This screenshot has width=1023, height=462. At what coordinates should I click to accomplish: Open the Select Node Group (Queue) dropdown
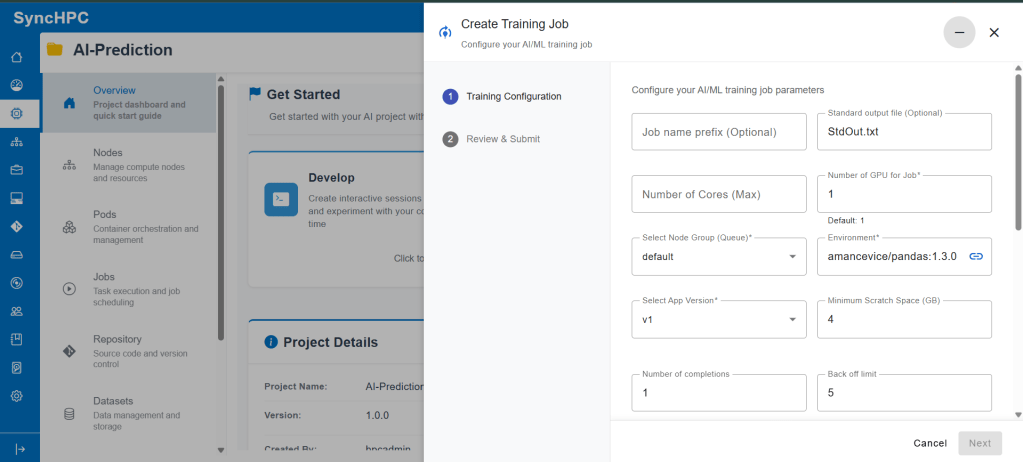[x=718, y=256]
